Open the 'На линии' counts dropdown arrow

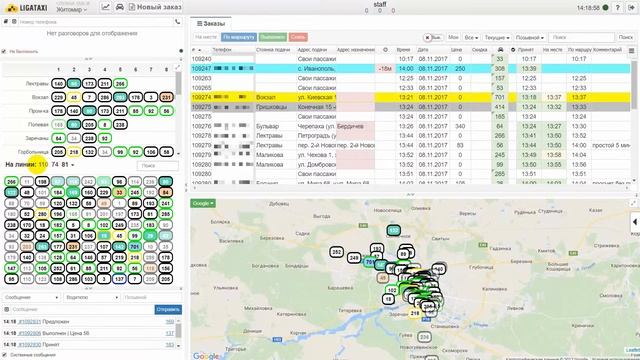click(x=73, y=165)
